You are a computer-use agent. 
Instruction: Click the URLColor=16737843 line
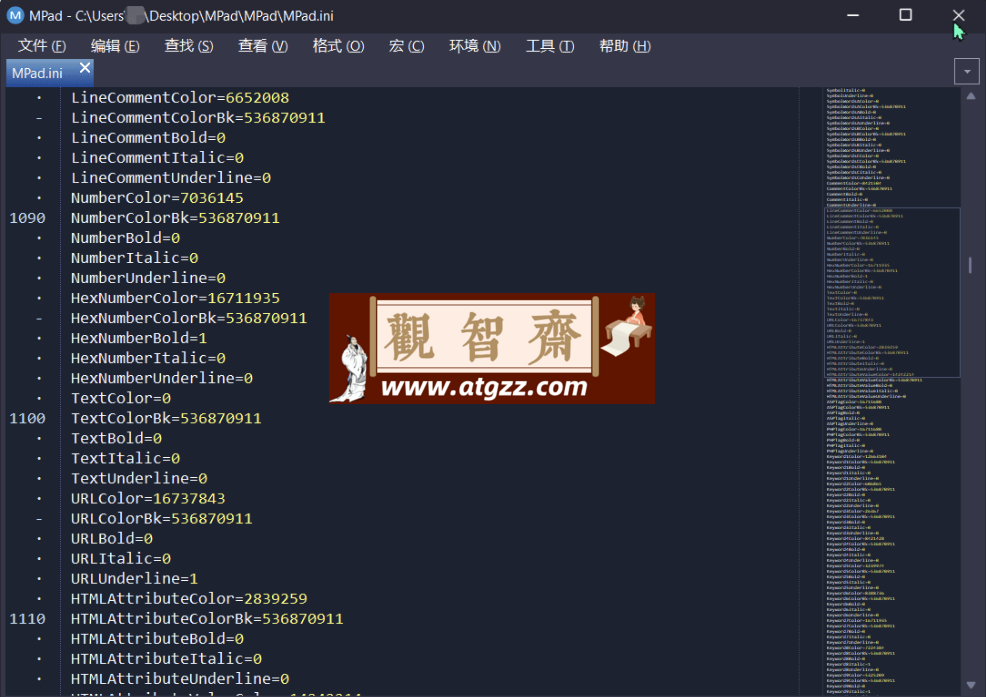point(148,499)
